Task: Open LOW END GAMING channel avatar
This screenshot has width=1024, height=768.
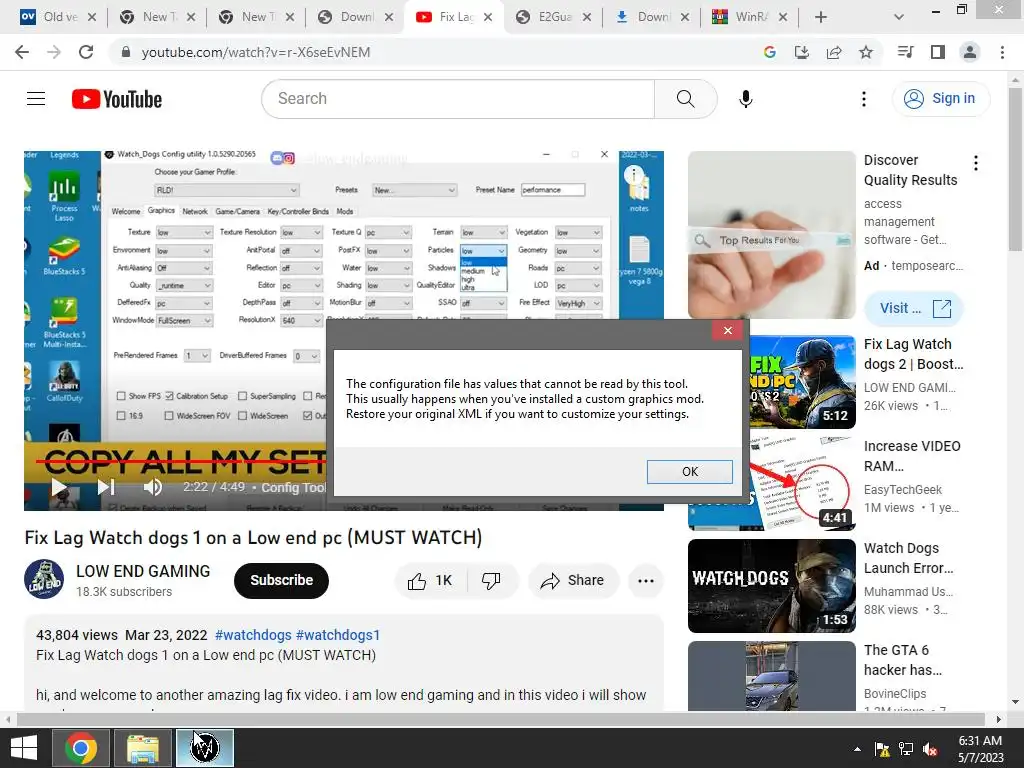Action: [44, 579]
